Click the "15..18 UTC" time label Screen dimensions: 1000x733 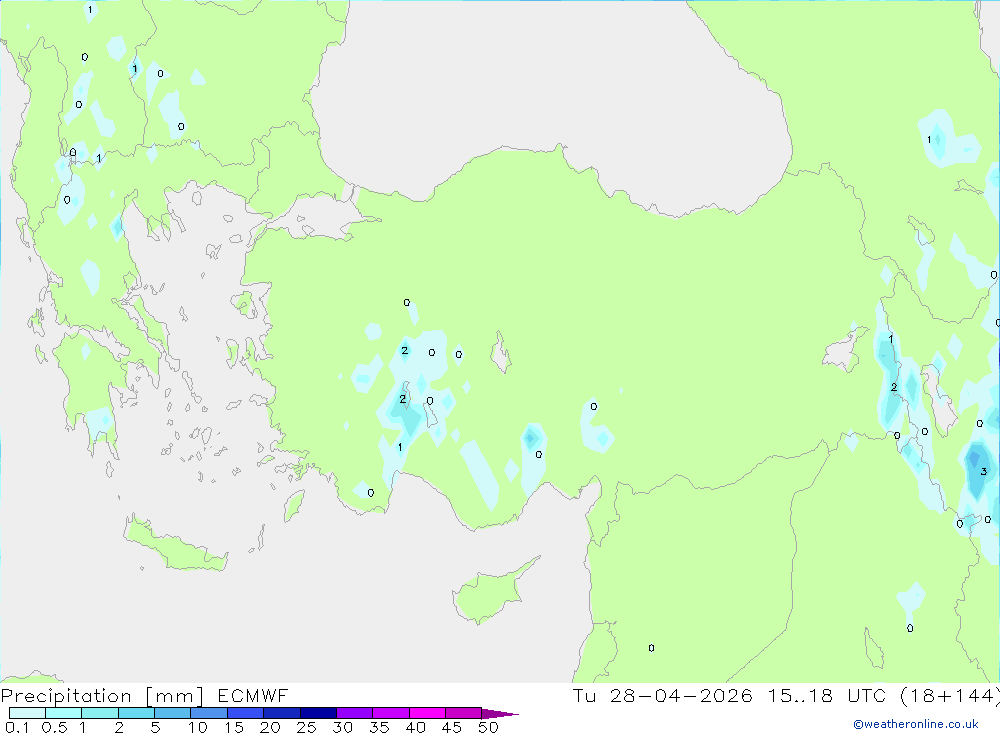pos(827,695)
